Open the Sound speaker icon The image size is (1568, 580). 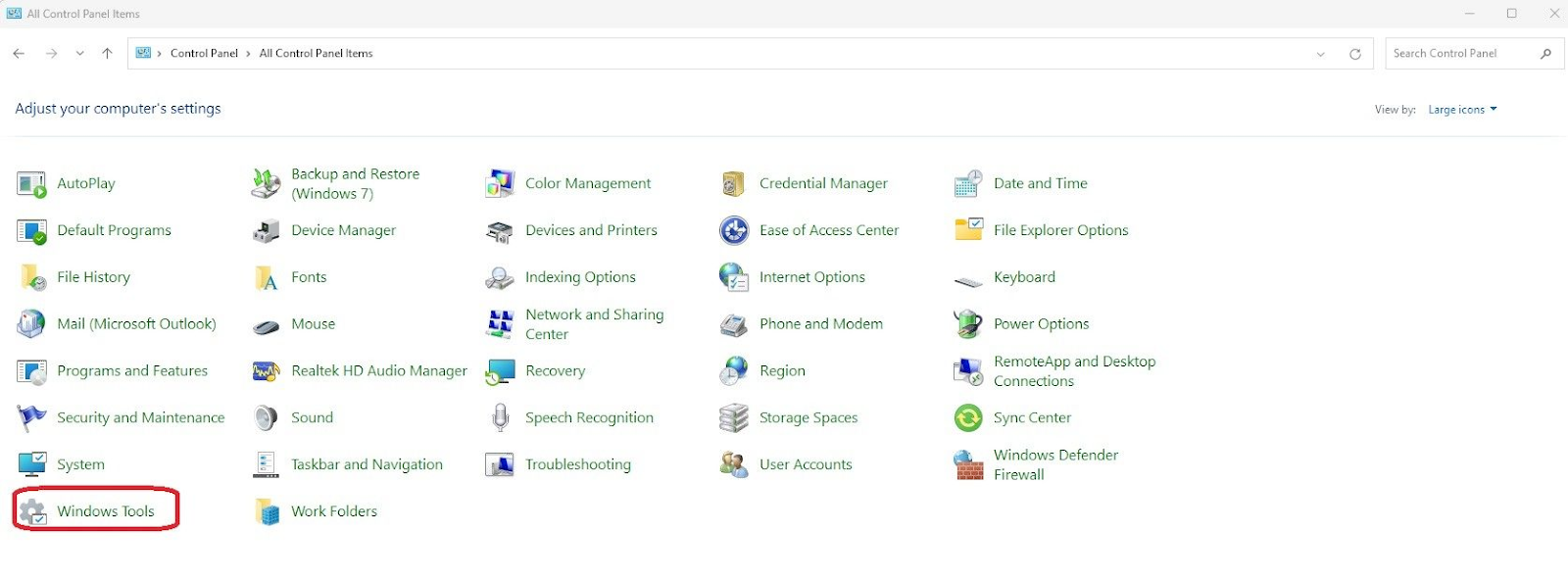coord(266,418)
